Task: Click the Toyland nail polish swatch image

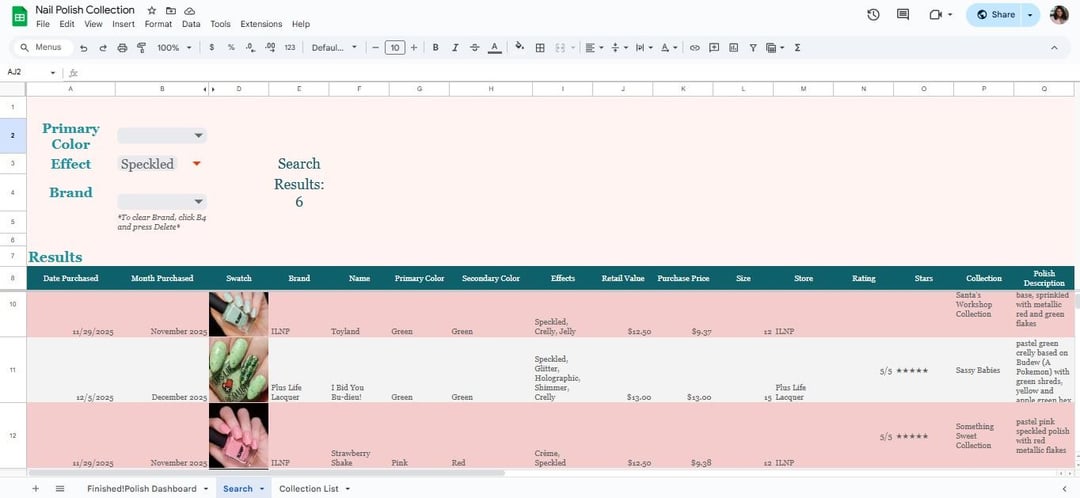Action: 238,314
